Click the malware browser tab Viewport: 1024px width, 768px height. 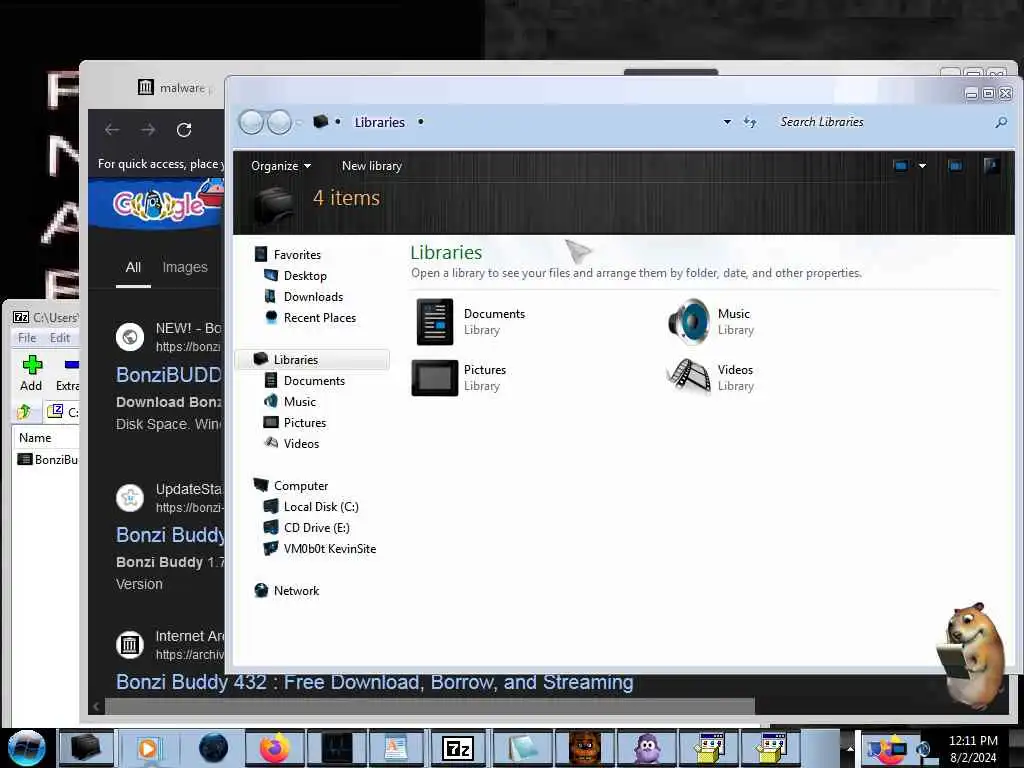tap(174, 88)
